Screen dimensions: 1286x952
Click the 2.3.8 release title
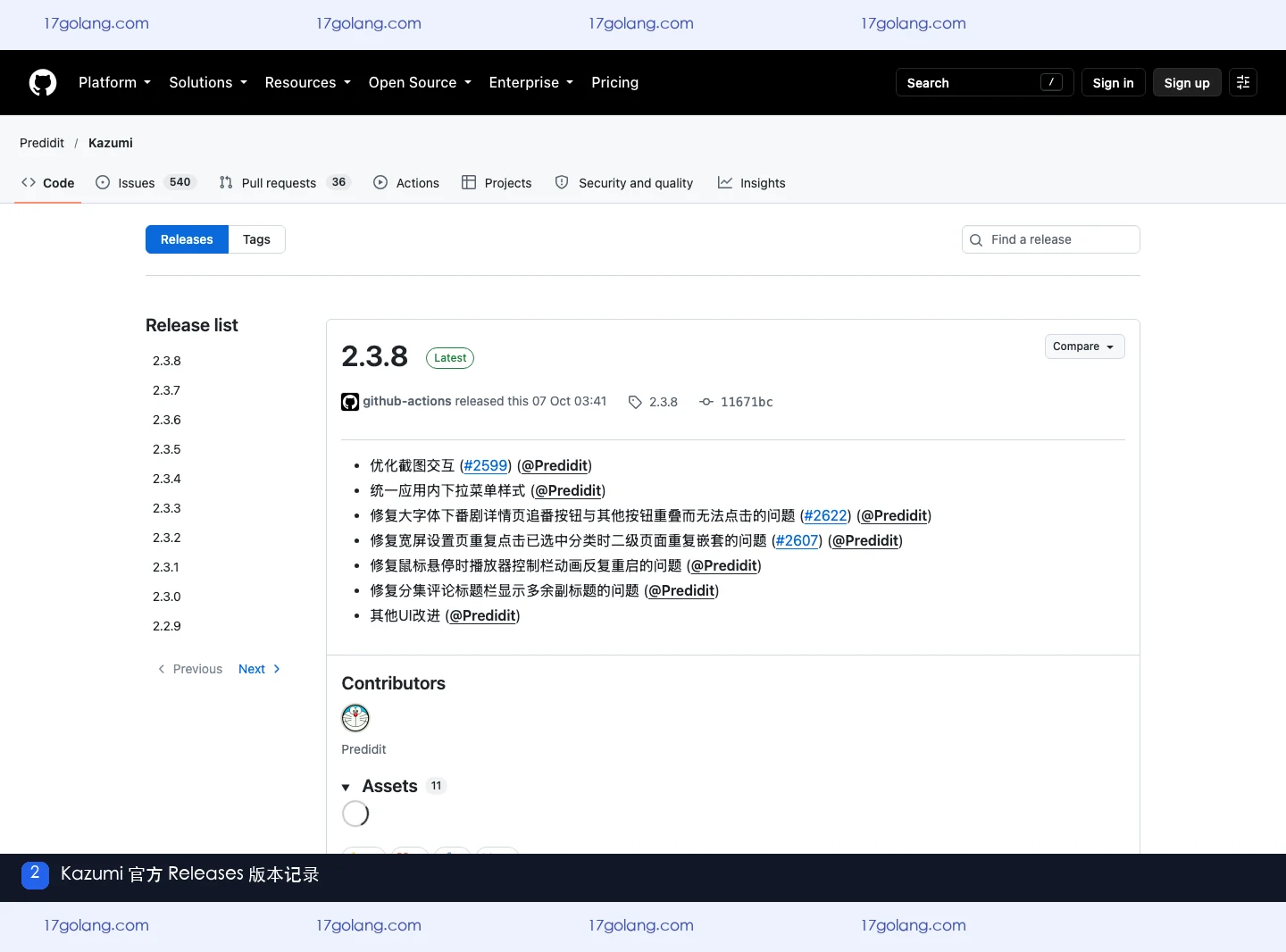tap(374, 356)
